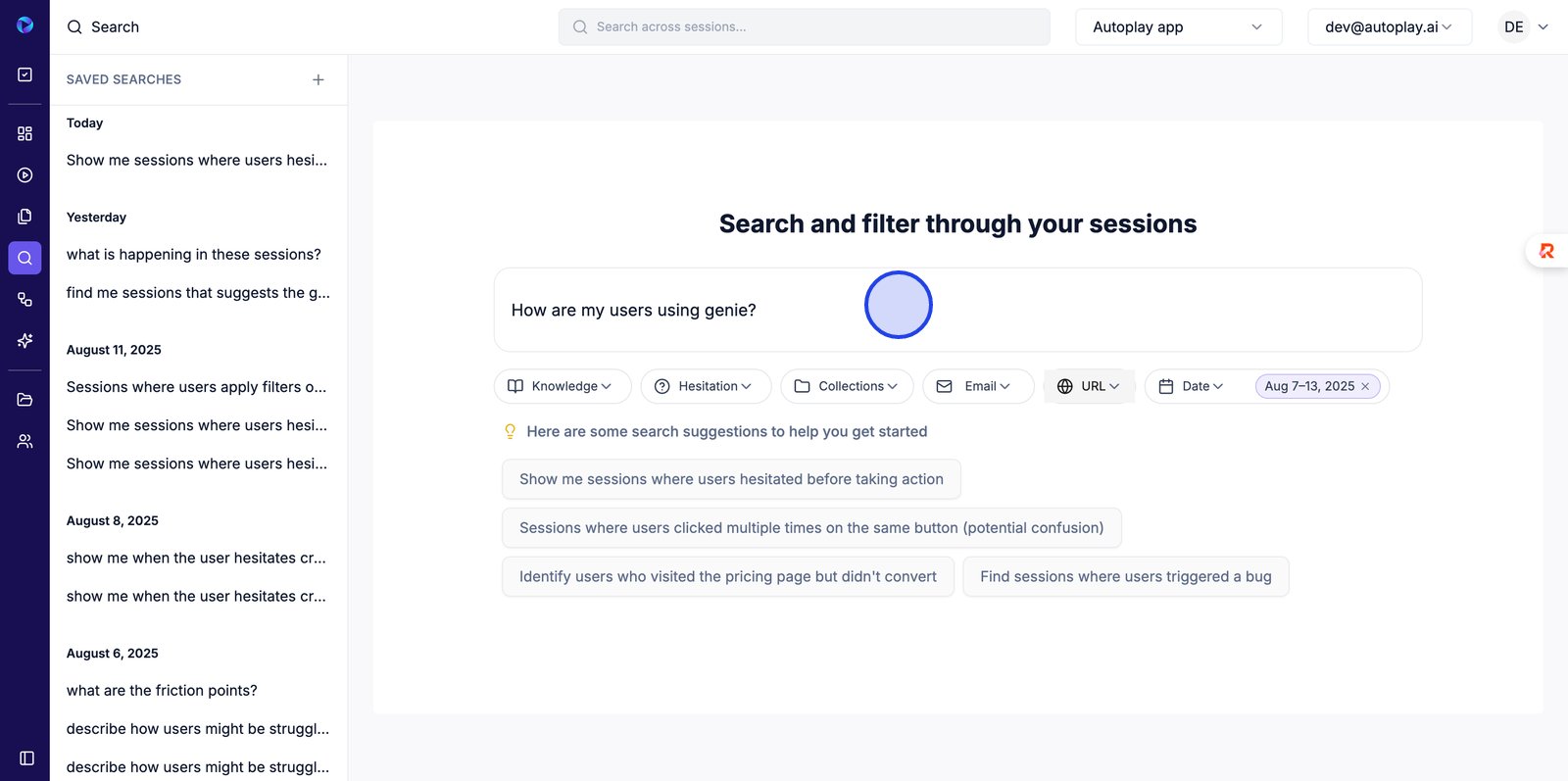Click the sparkle AI icon in sidebar
Viewport: 1568px width, 781px height.
tap(24, 340)
